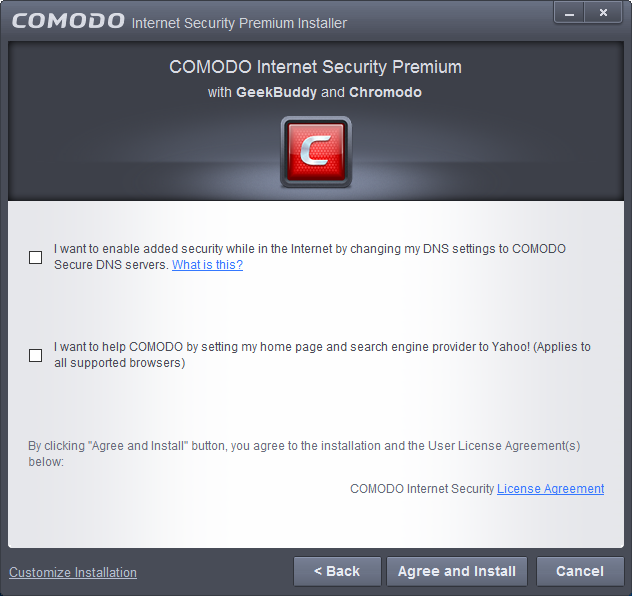The height and width of the screenshot is (596, 632).
Task: Click the 'COMODO Internet Security Premium' heading
Action: point(315,67)
